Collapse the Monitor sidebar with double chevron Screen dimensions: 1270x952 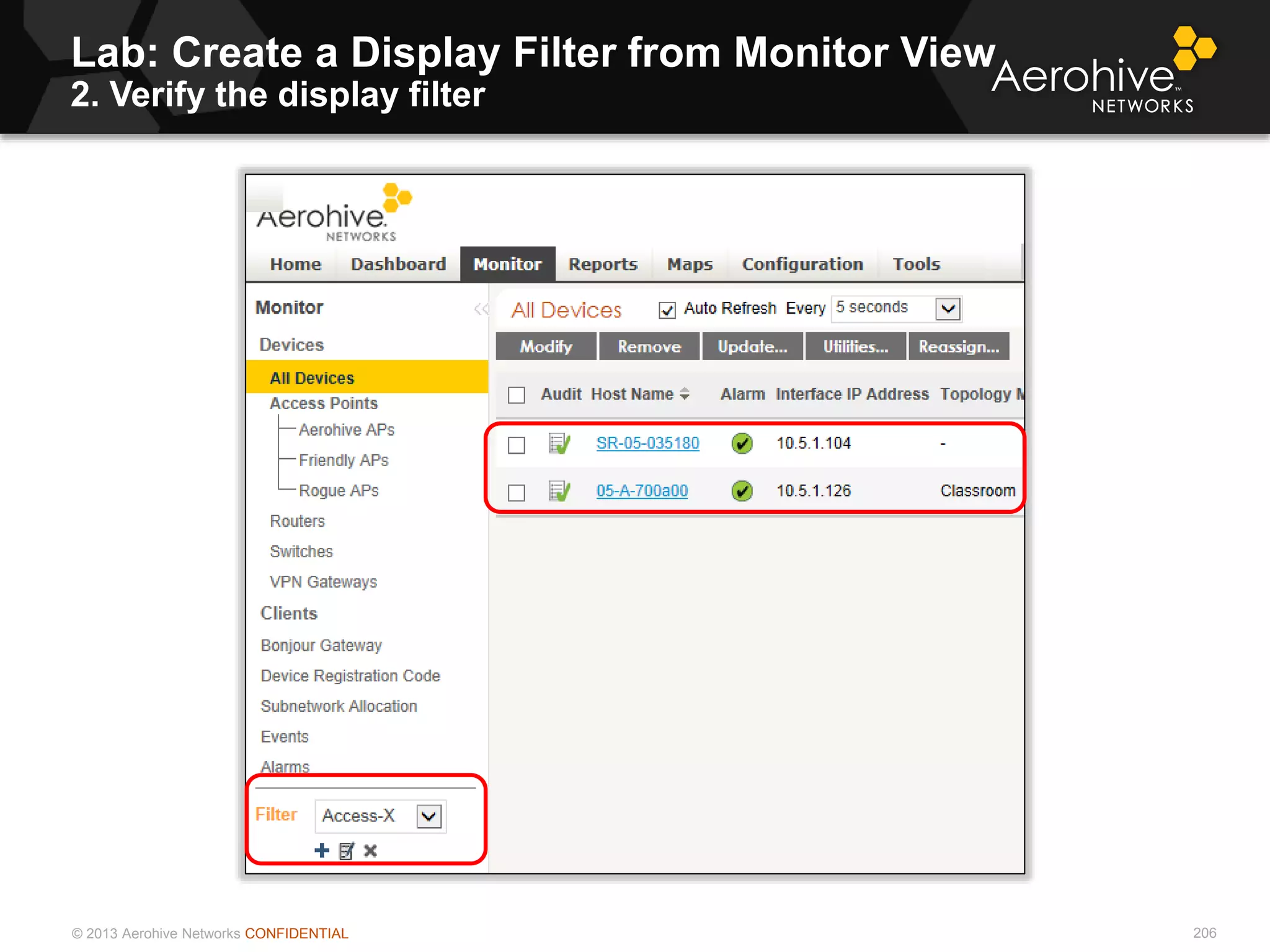tap(481, 309)
